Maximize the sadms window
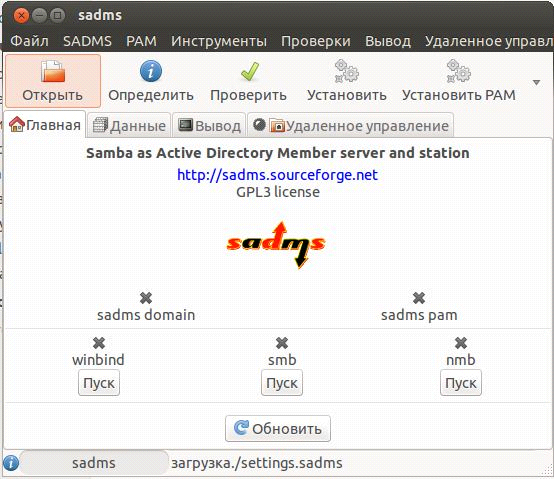The width and height of the screenshot is (554, 479). pyautogui.click(x=57, y=16)
